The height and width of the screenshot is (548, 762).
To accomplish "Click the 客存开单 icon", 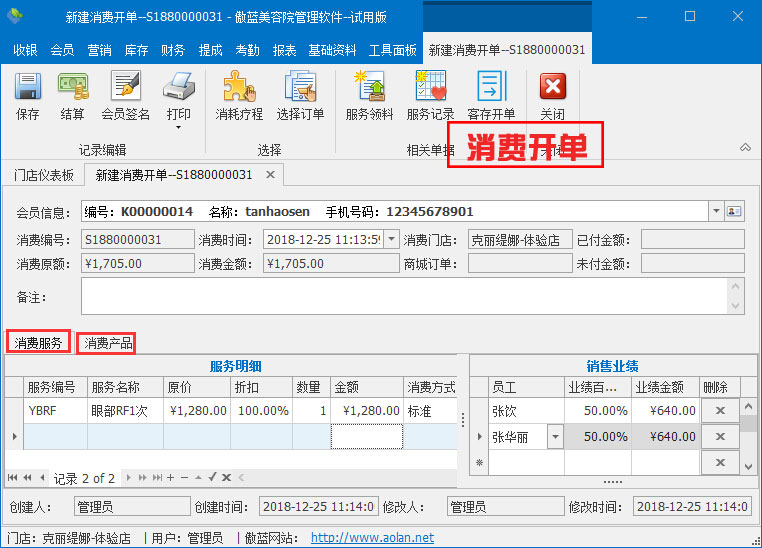I will click(x=491, y=88).
